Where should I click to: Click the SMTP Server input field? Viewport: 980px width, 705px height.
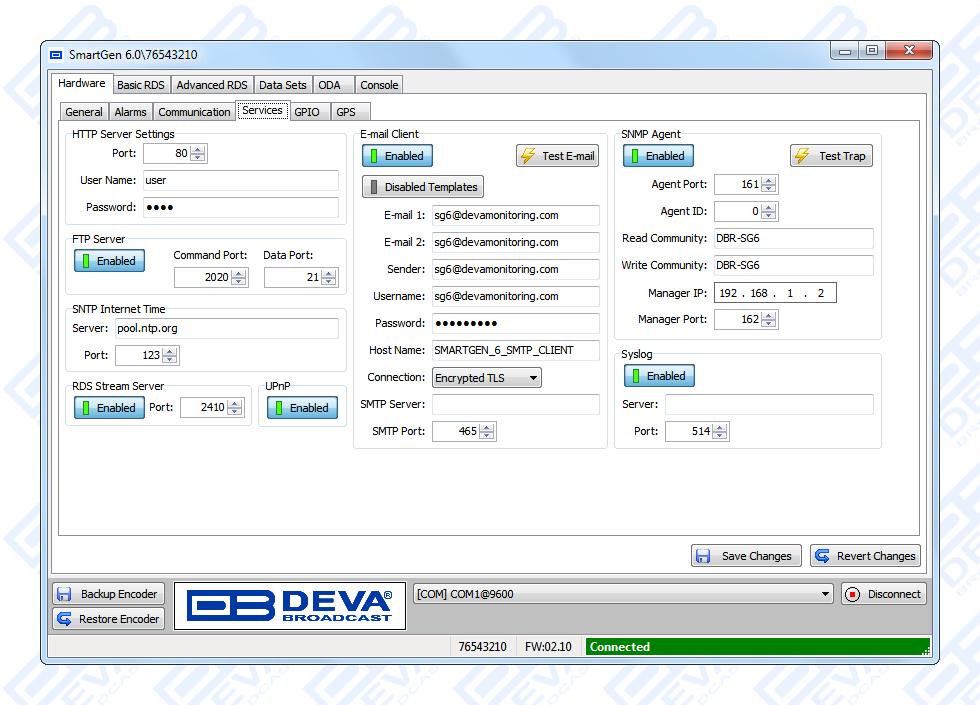(515, 405)
